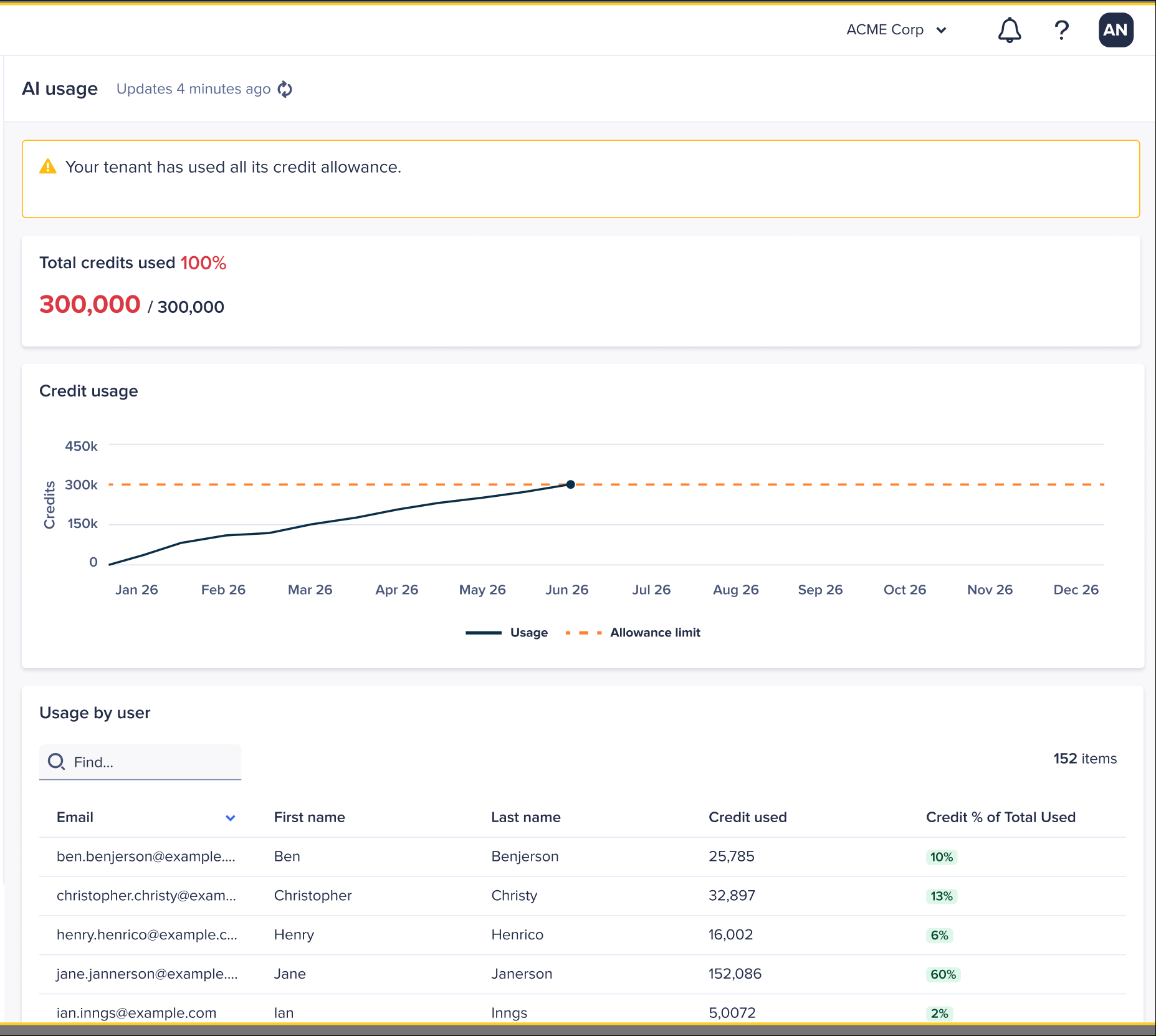Click the 6% badge for Henry
The height and width of the screenshot is (1036, 1156).
tap(939, 936)
